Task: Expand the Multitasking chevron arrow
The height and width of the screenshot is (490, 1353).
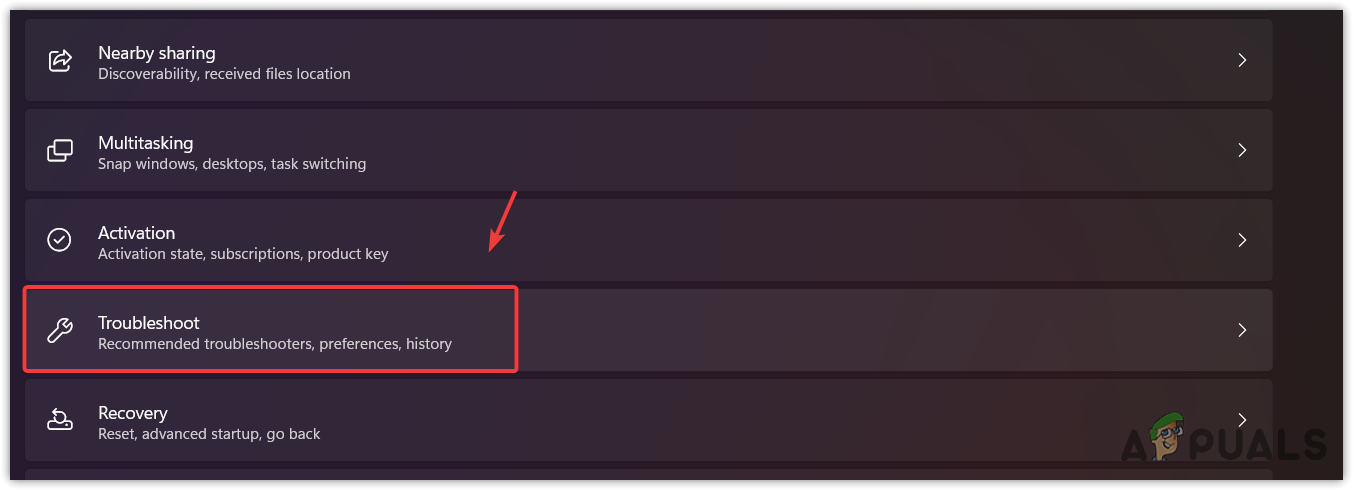Action: click(x=1242, y=151)
